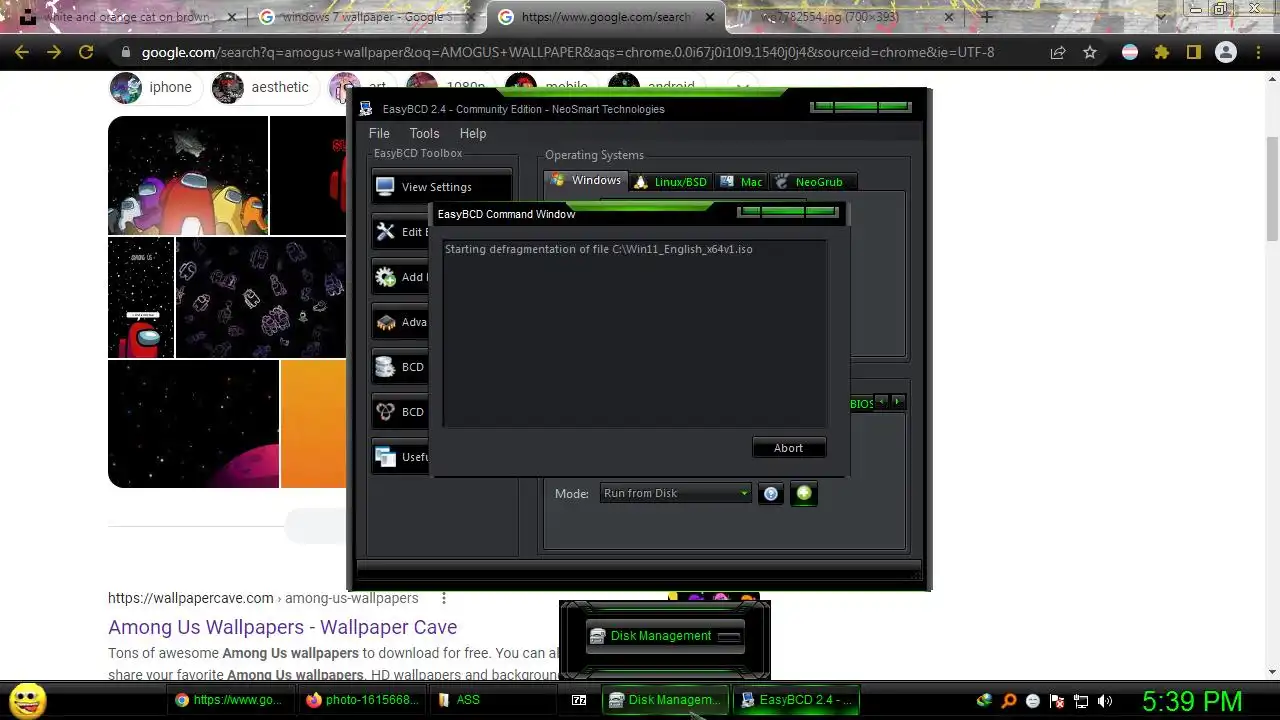
Task: Go back in Chrome
Action: [22, 52]
